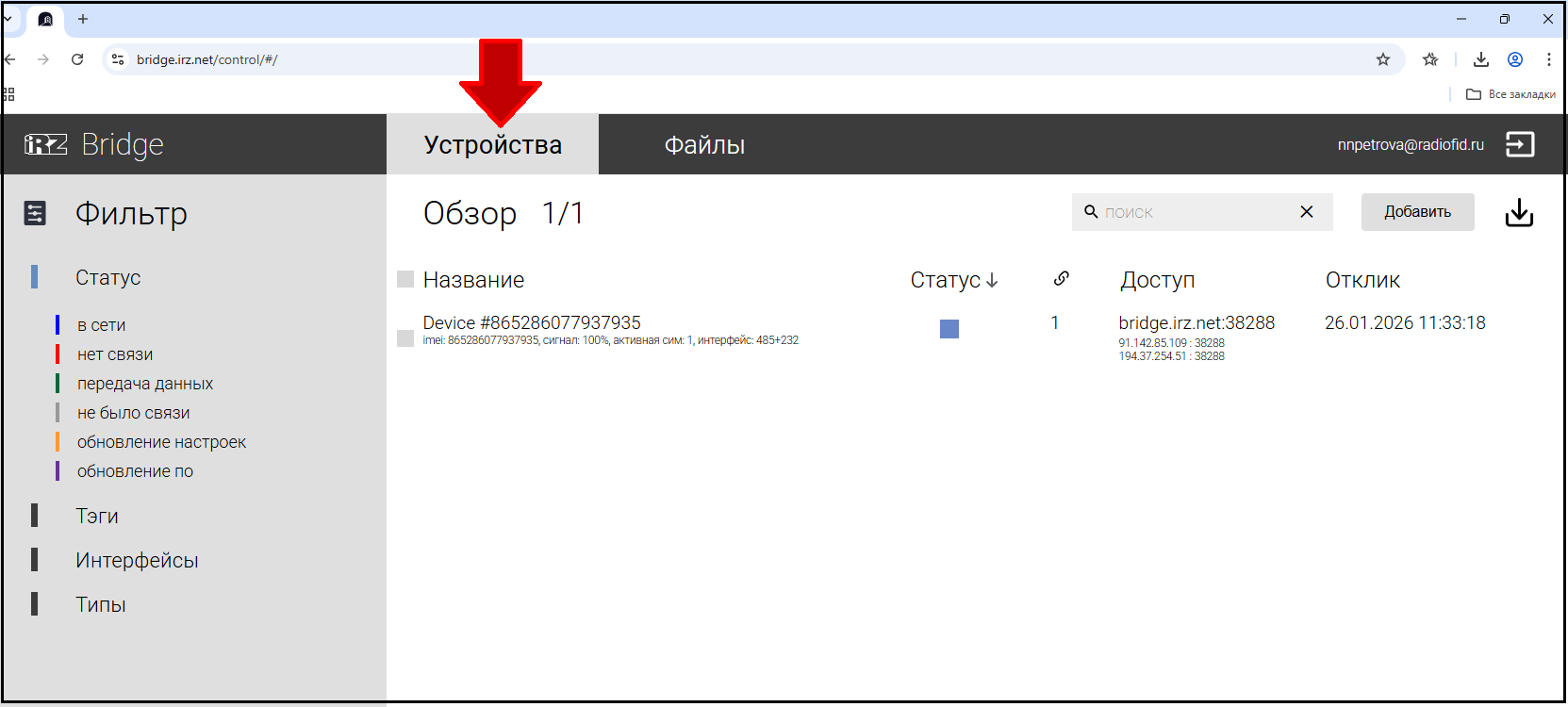Click the blue status square of device
Screen dimensions: 1568x707
pos(949,329)
